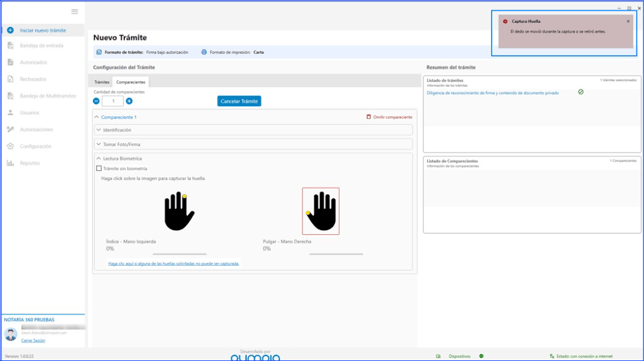
Task: Click the Cancelar Trámite button
Action: point(239,101)
